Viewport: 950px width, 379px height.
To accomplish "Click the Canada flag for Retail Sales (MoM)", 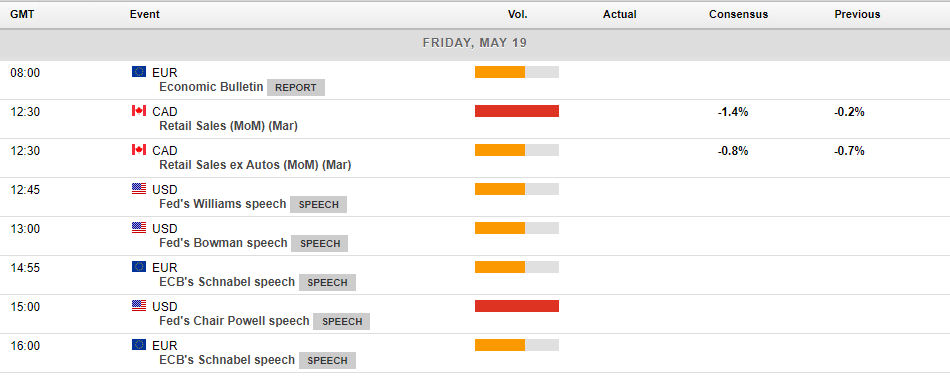I will tap(139, 111).
